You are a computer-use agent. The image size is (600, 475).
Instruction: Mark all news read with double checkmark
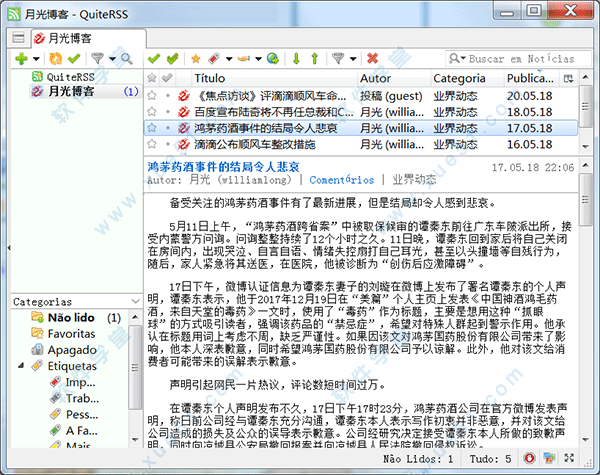(173, 59)
